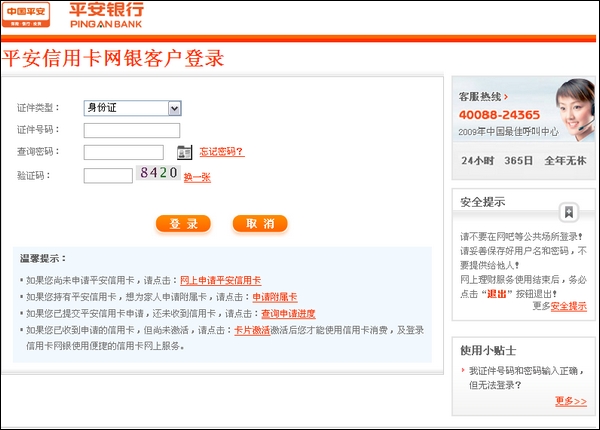Open the 申请附属卡 link
600x430 pixels.
tap(275, 297)
